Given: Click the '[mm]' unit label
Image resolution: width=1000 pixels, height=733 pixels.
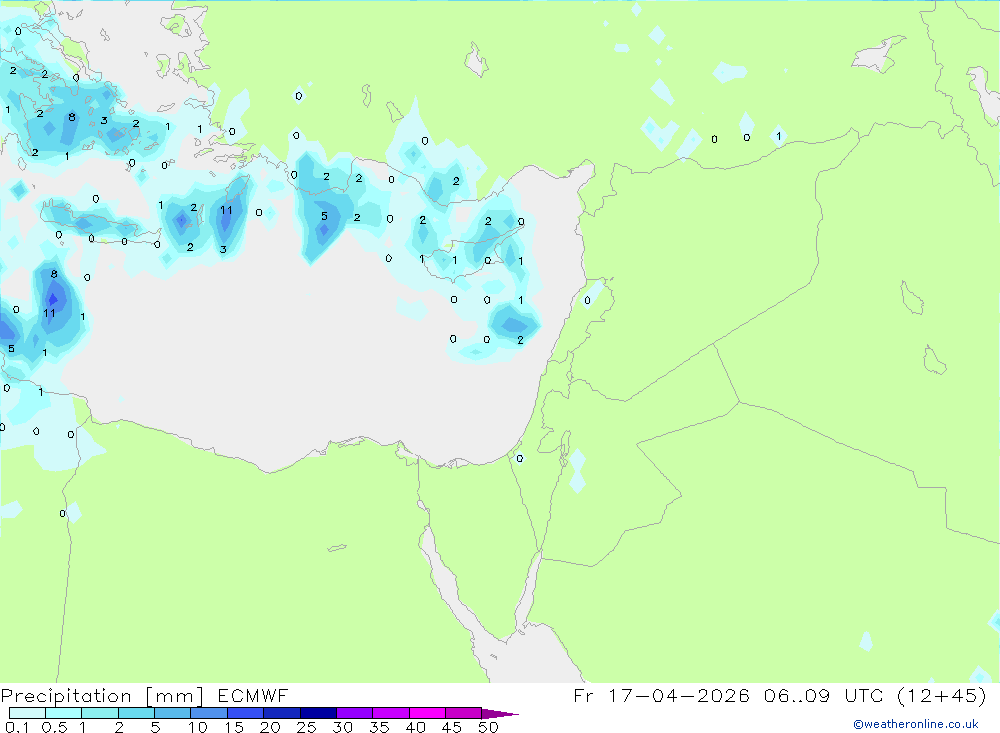Looking at the screenshot, I should click(x=174, y=696).
